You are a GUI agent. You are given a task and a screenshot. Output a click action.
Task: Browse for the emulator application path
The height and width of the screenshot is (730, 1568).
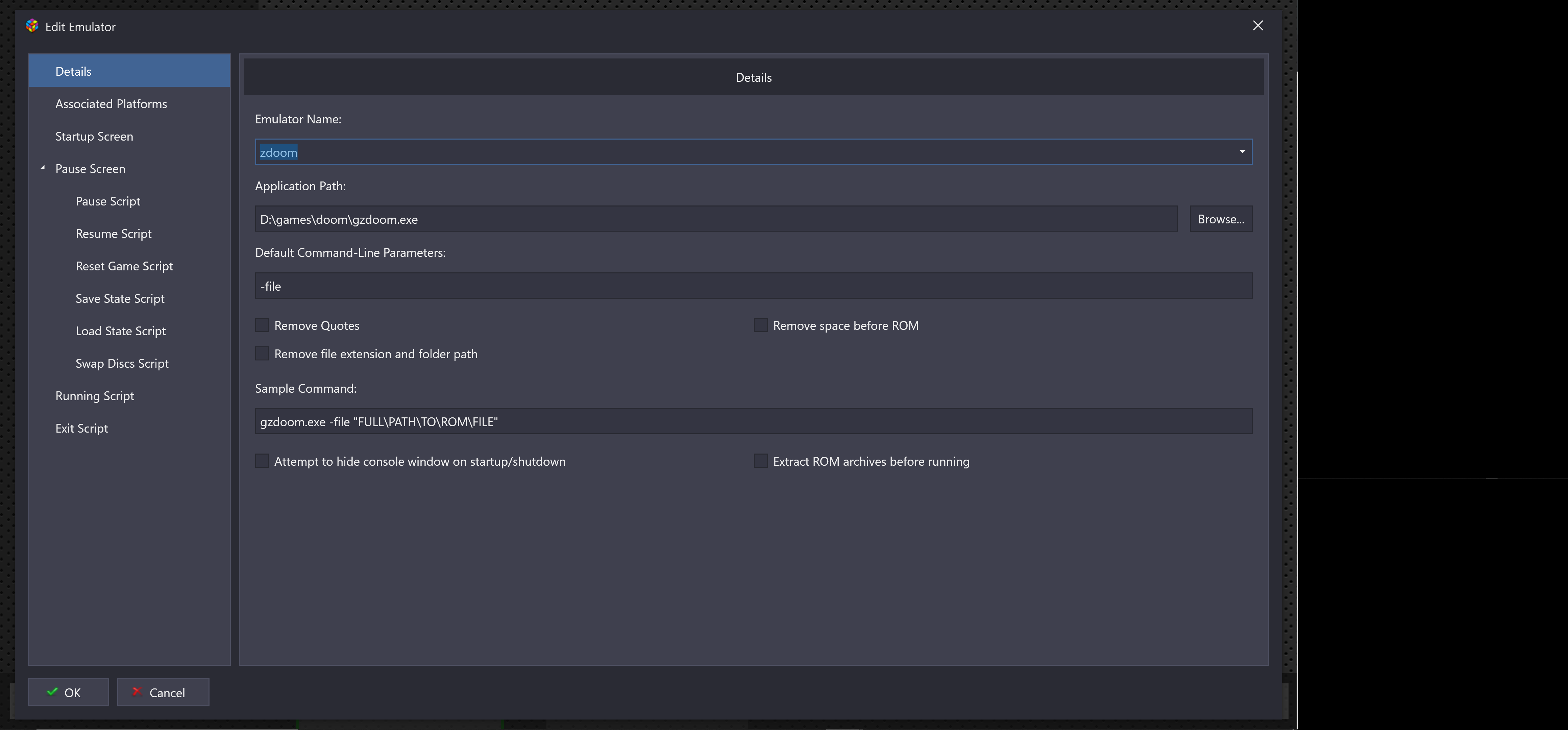[x=1220, y=219]
